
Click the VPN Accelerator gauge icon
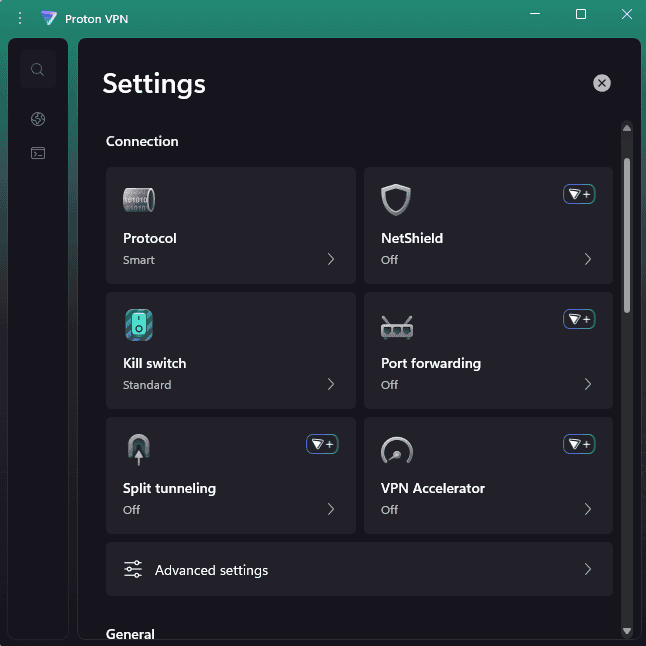click(397, 450)
